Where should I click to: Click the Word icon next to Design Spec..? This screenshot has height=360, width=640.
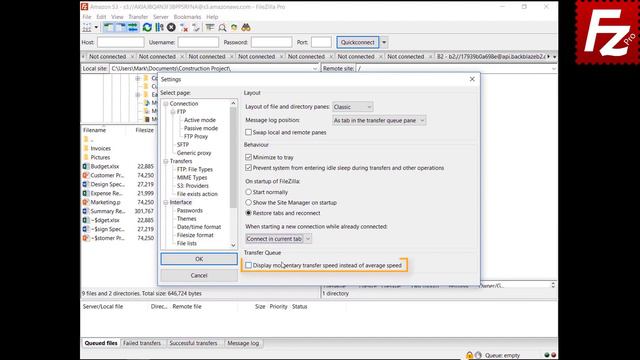[86, 184]
